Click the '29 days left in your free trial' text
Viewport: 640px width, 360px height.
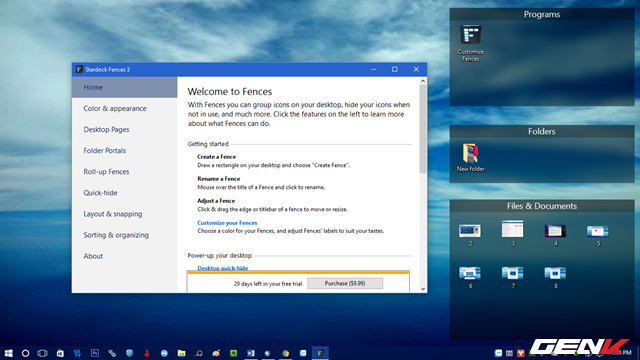(268, 284)
